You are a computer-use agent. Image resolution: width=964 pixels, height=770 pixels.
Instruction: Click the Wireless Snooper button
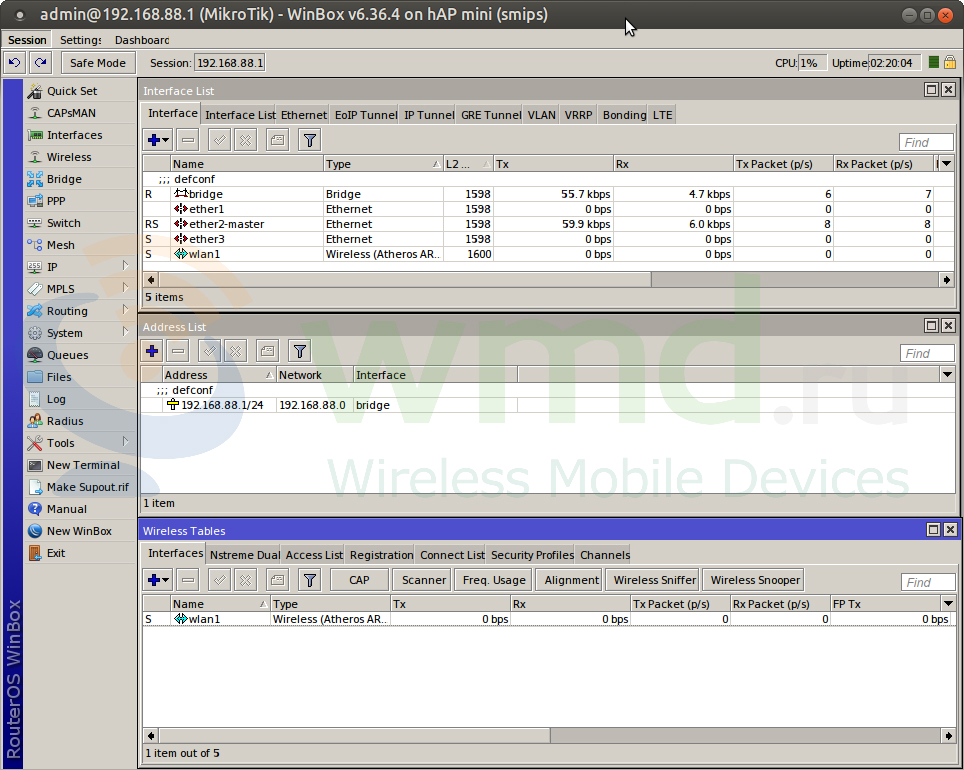point(755,580)
